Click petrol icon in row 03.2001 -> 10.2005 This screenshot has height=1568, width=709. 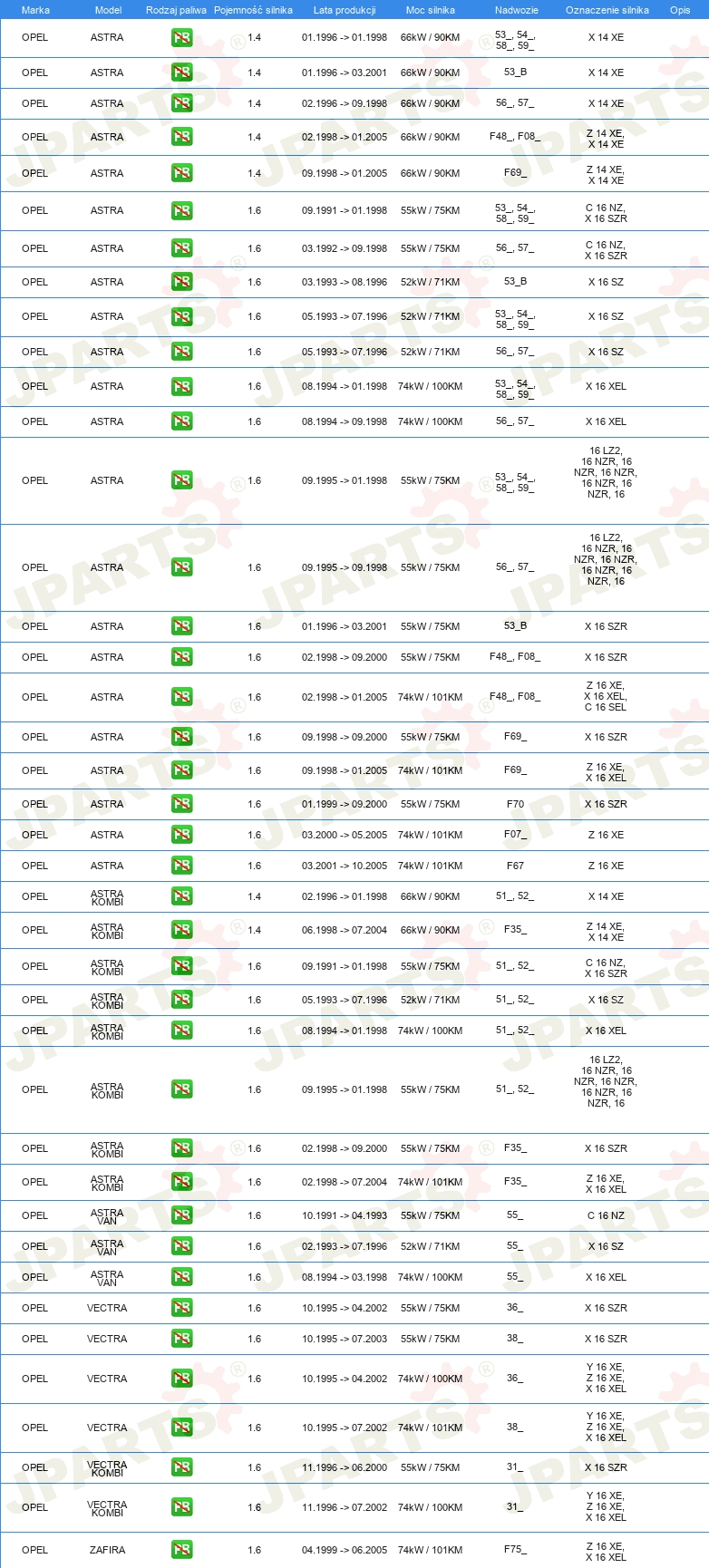coord(182,866)
